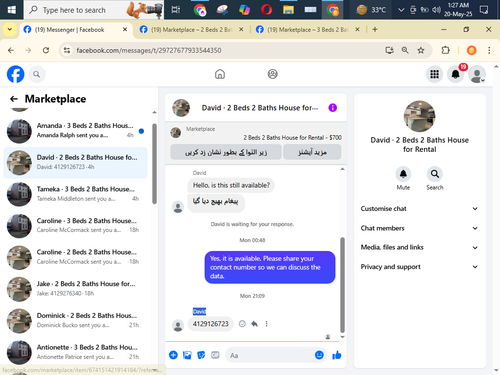
Task: Open purple conversation information icon
Action: point(333,108)
